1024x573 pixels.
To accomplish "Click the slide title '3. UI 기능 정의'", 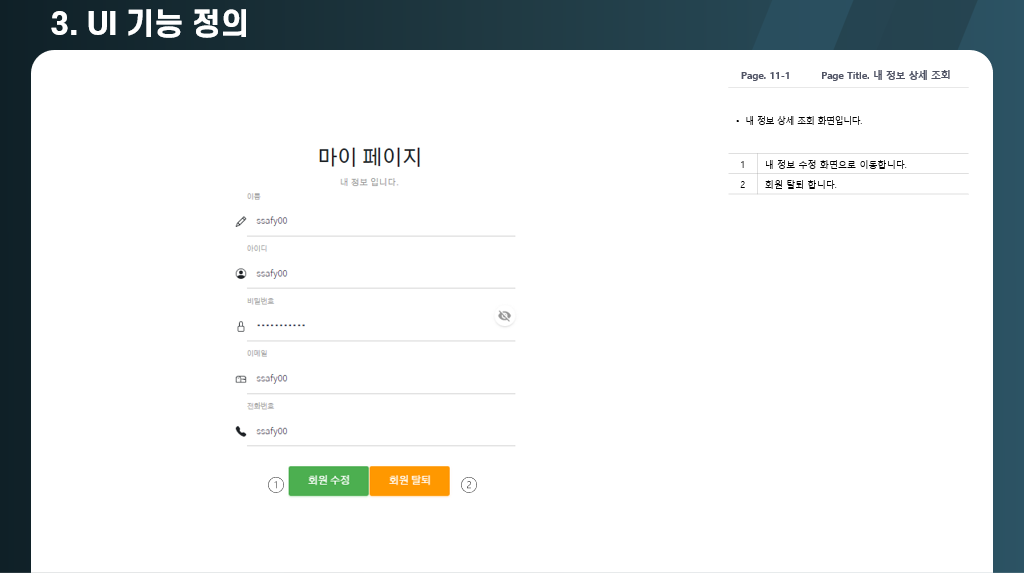I will [x=149, y=24].
